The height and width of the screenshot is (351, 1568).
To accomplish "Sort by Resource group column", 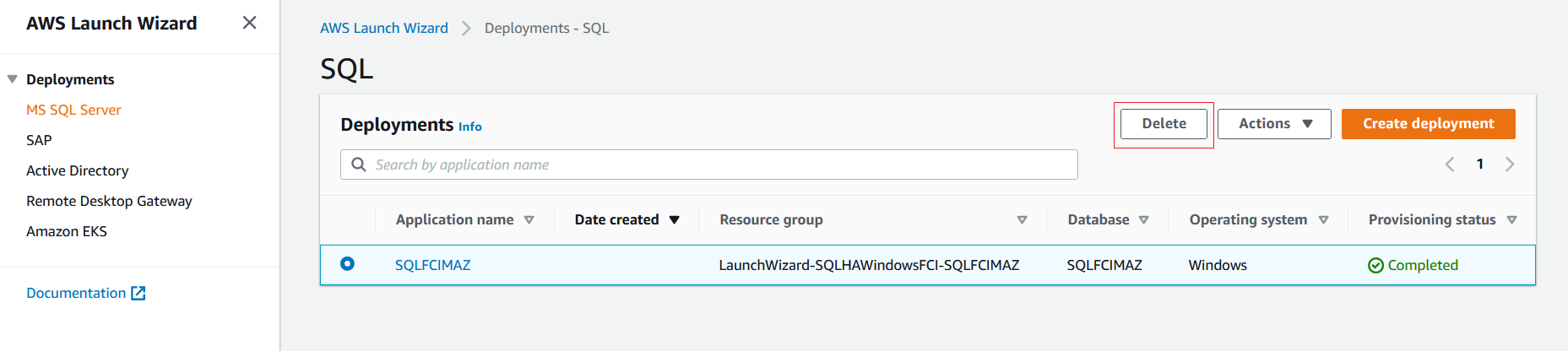I will pyautogui.click(x=873, y=219).
